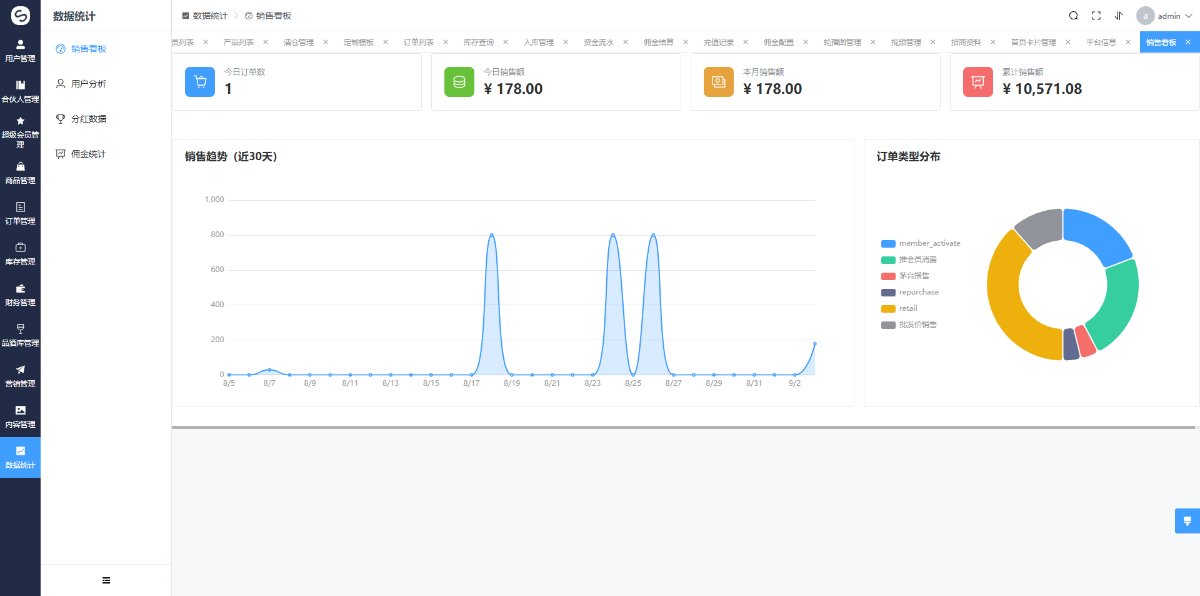
Task: Navigate to 财务管理
Action: 20,294
